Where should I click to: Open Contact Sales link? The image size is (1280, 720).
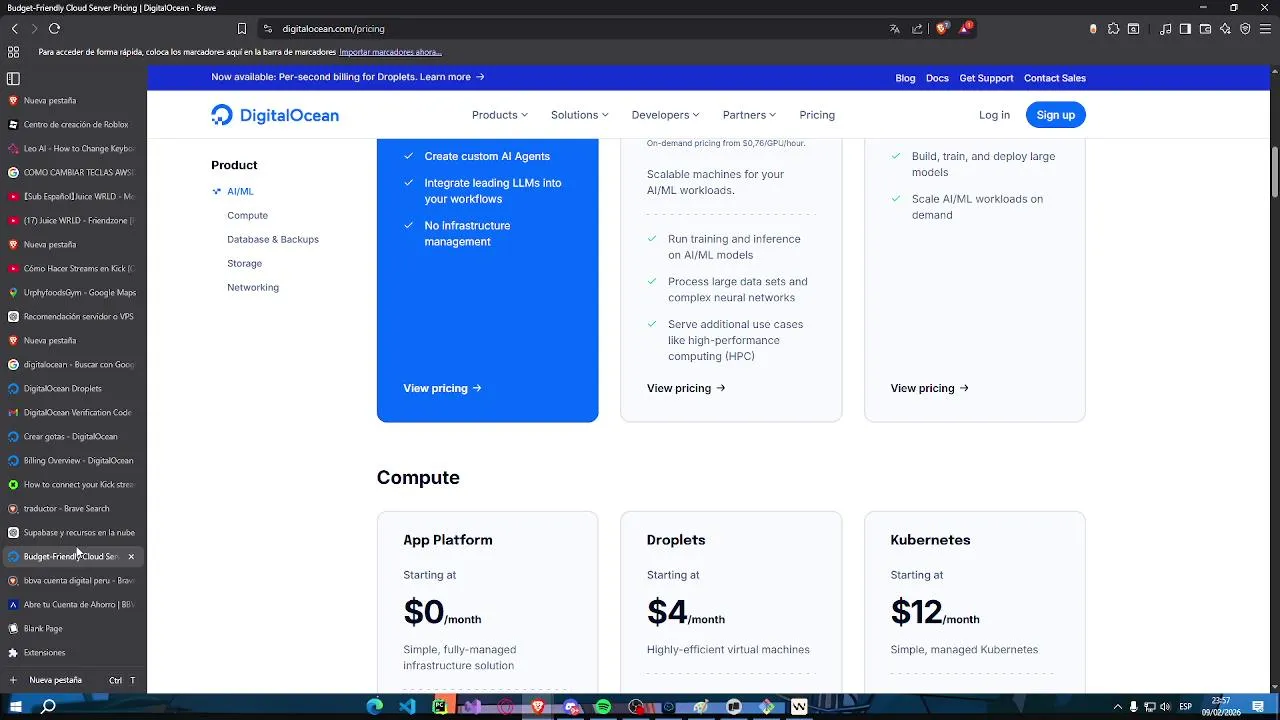point(1055,78)
